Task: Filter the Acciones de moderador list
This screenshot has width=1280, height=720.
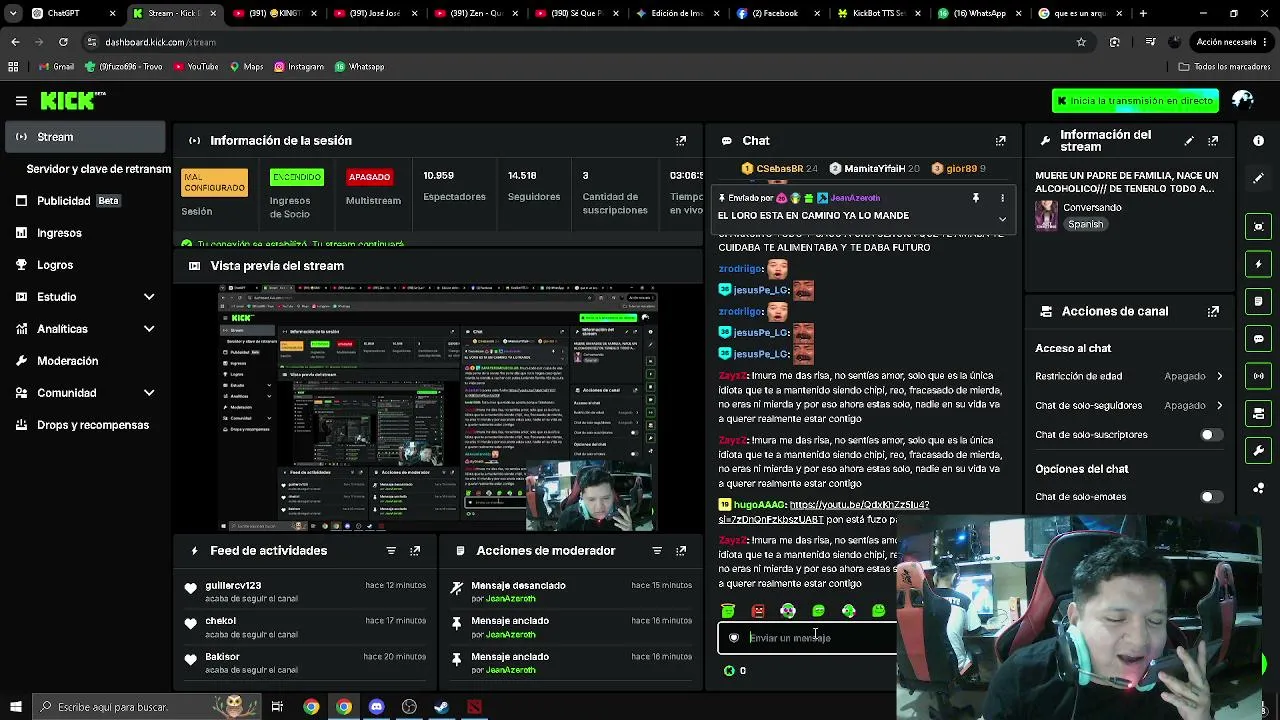Action: (x=657, y=551)
